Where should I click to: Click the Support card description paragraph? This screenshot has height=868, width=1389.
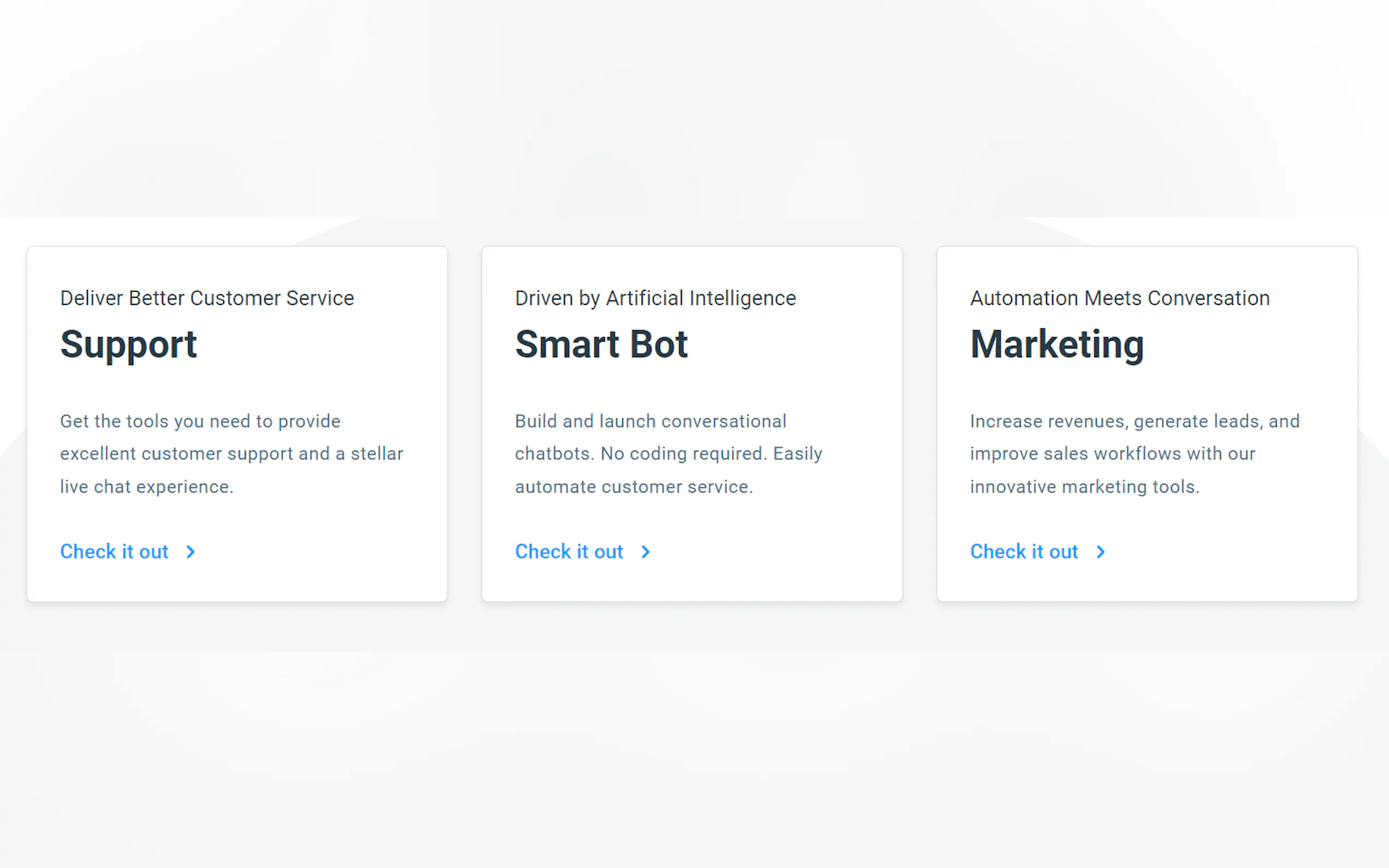231,454
